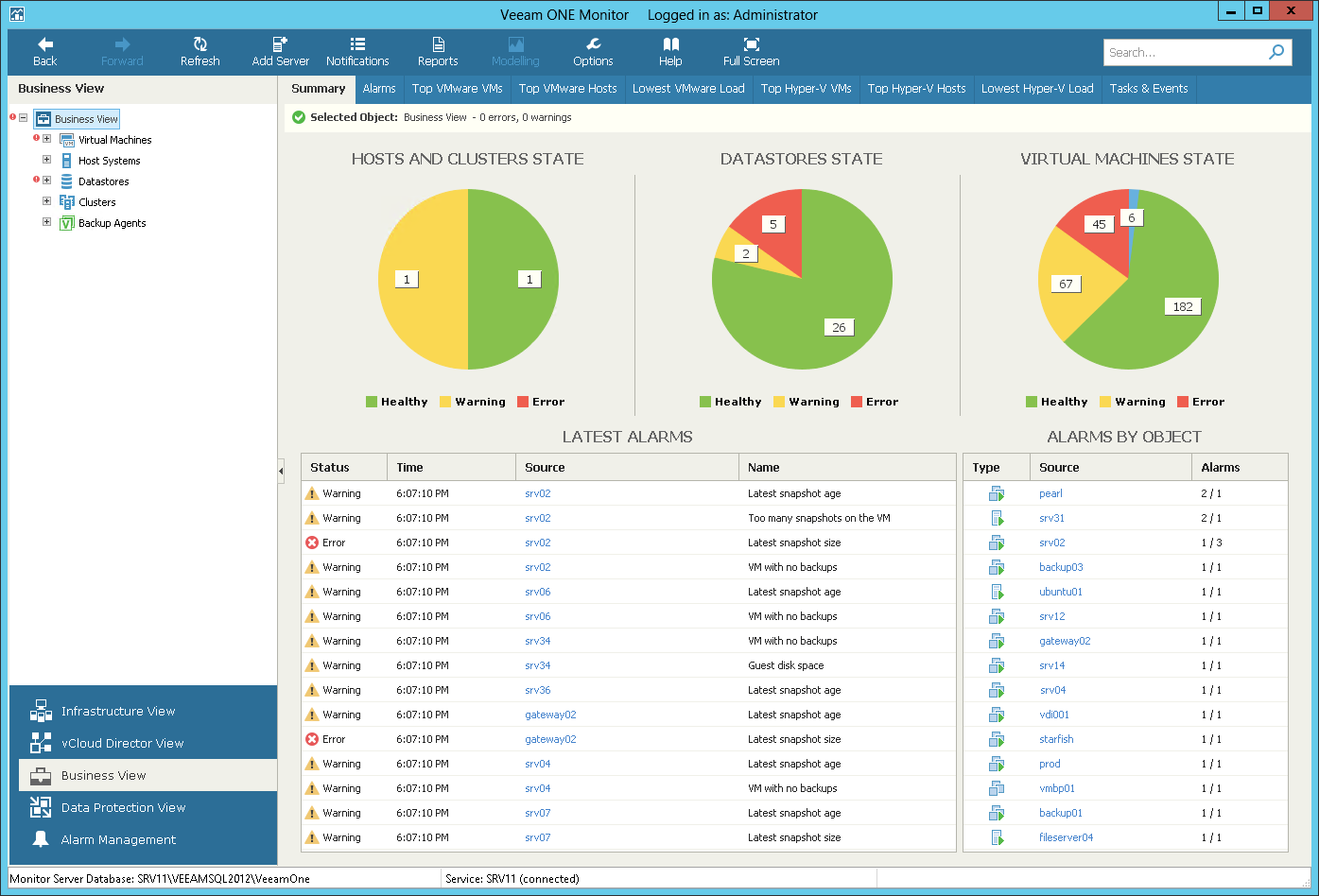Open the Tasks & Events tab
Screen dimensions: 1319x896
tap(1149, 89)
